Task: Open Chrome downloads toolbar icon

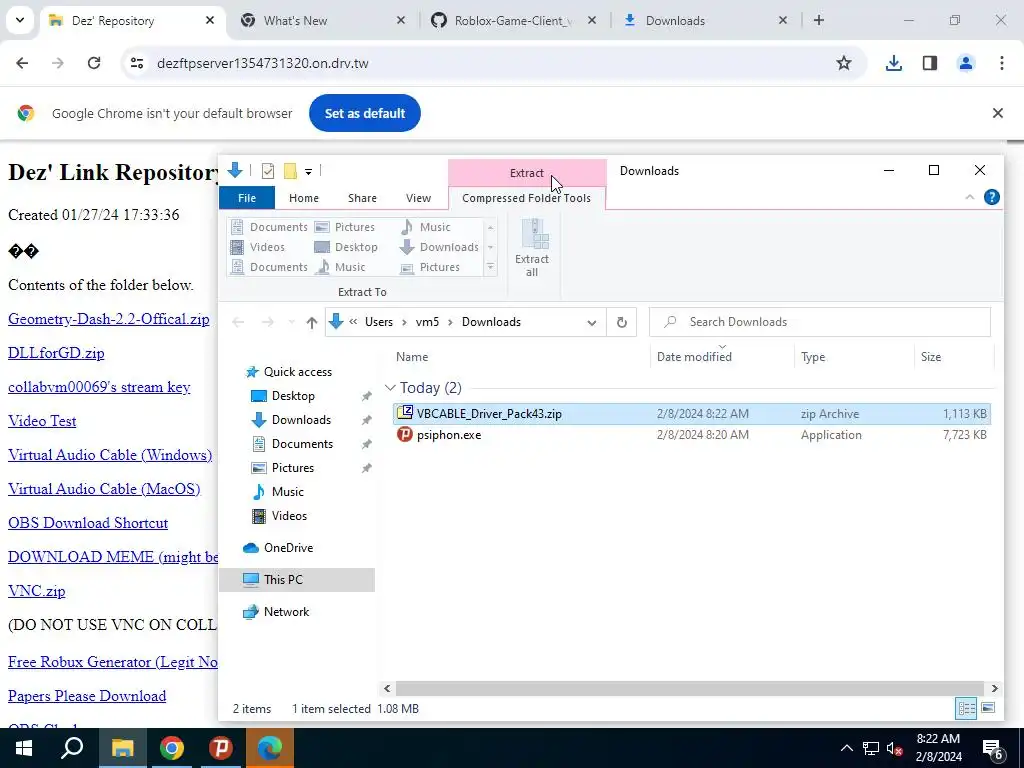Action: [893, 63]
